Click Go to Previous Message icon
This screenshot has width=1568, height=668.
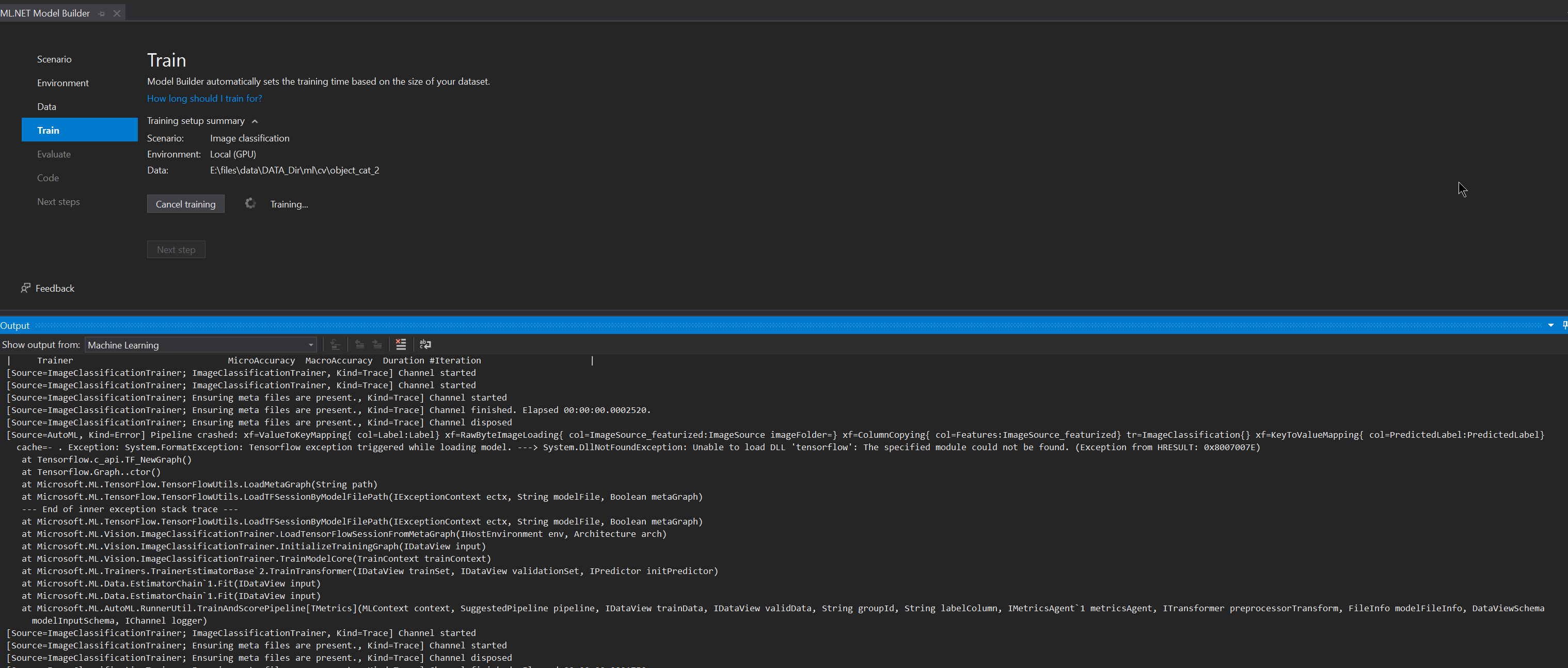pos(359,344)
